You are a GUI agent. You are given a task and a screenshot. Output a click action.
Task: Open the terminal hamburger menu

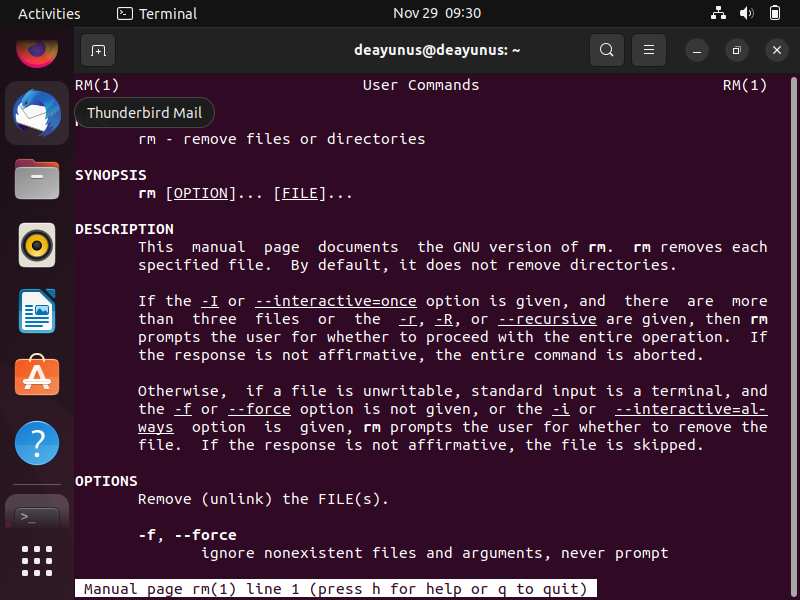coord(648,50)
